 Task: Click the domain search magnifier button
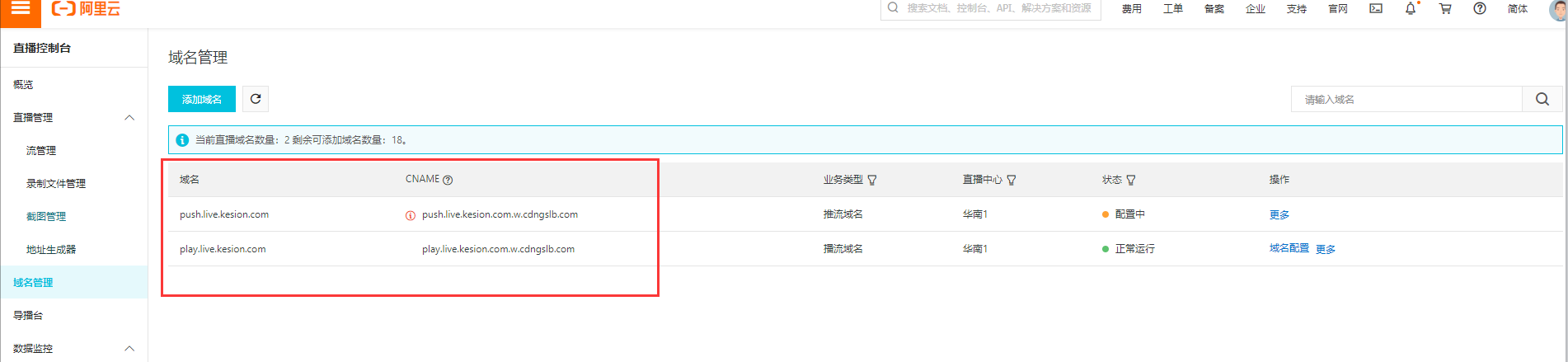click(x=1542, y=99)
